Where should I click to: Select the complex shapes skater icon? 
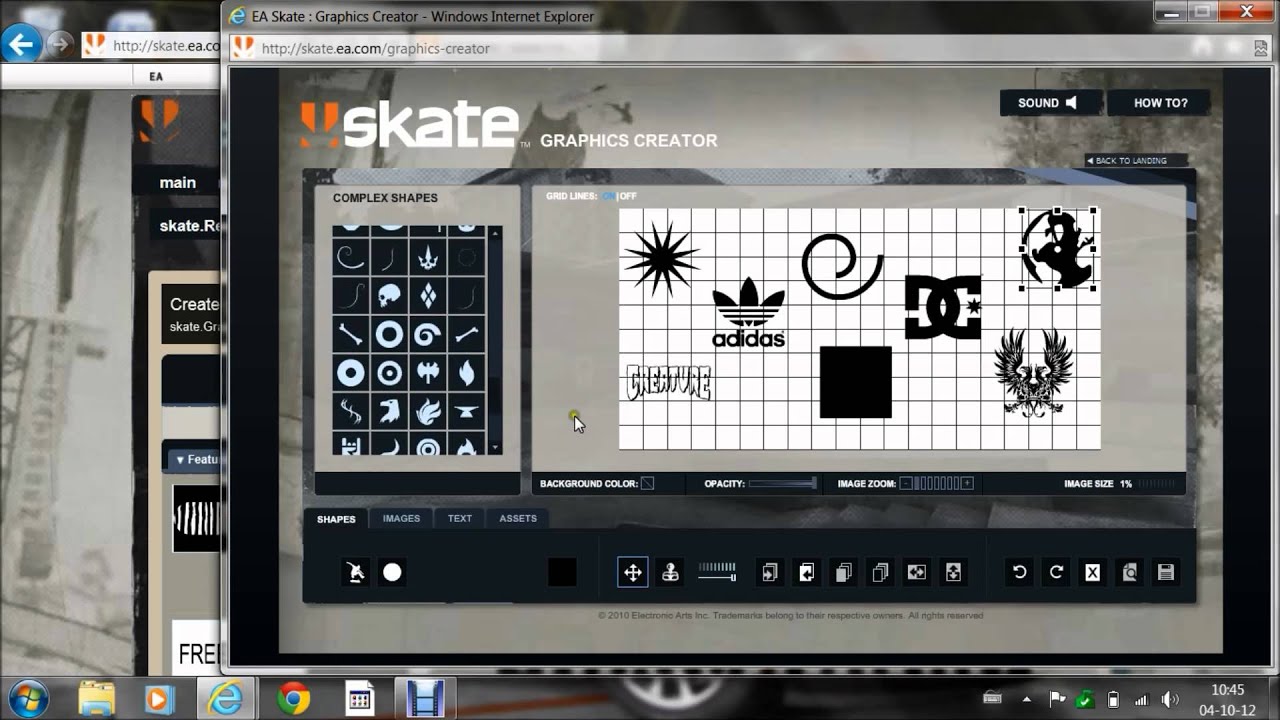[x=355, y=572]
